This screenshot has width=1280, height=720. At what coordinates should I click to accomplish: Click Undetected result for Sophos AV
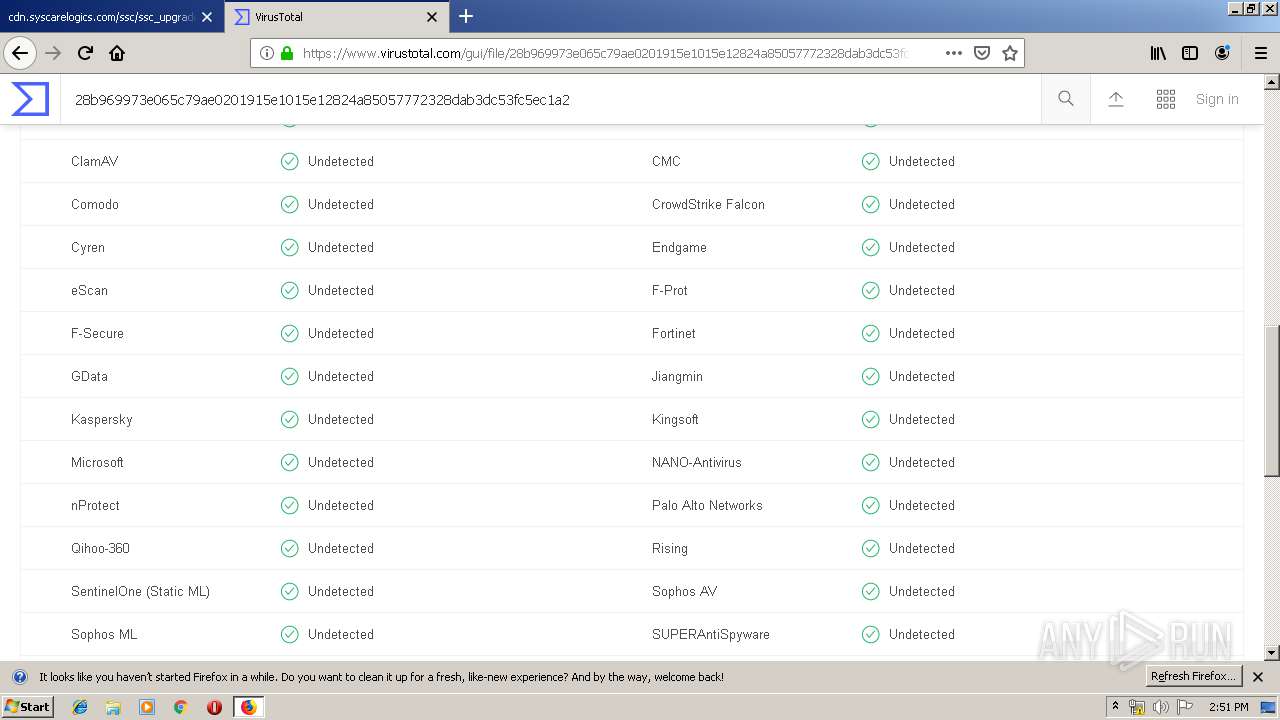[922, 591]
